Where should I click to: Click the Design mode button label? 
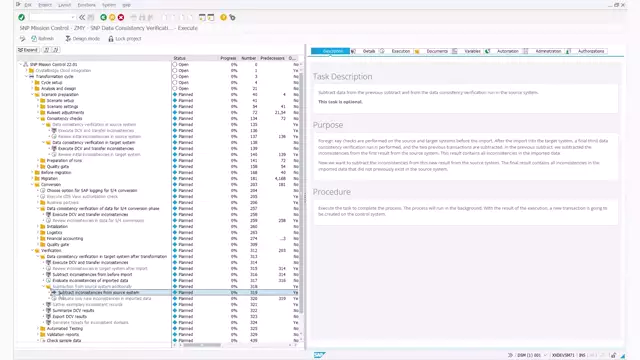(86, 38)
